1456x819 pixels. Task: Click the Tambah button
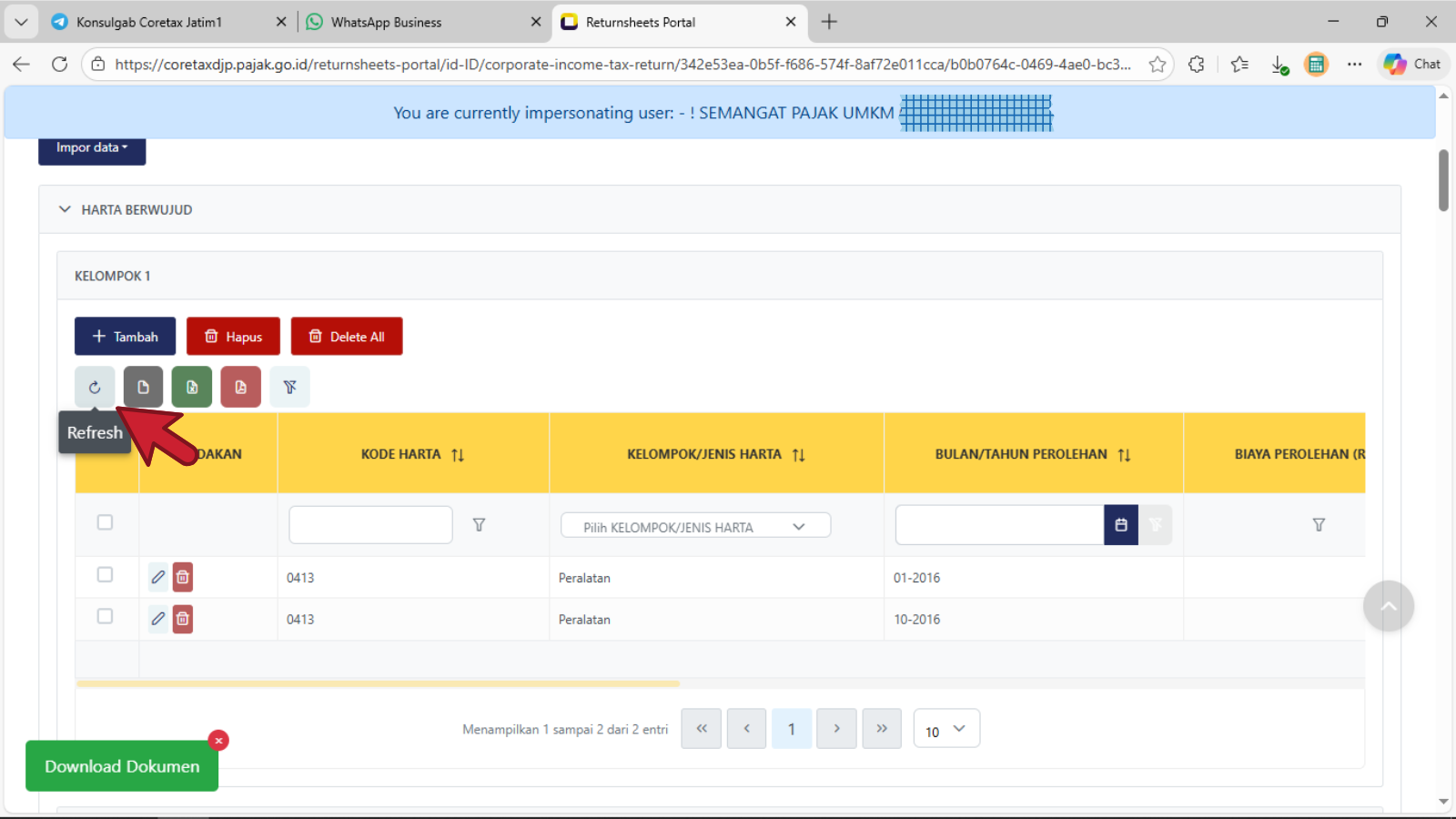[125, 337]
